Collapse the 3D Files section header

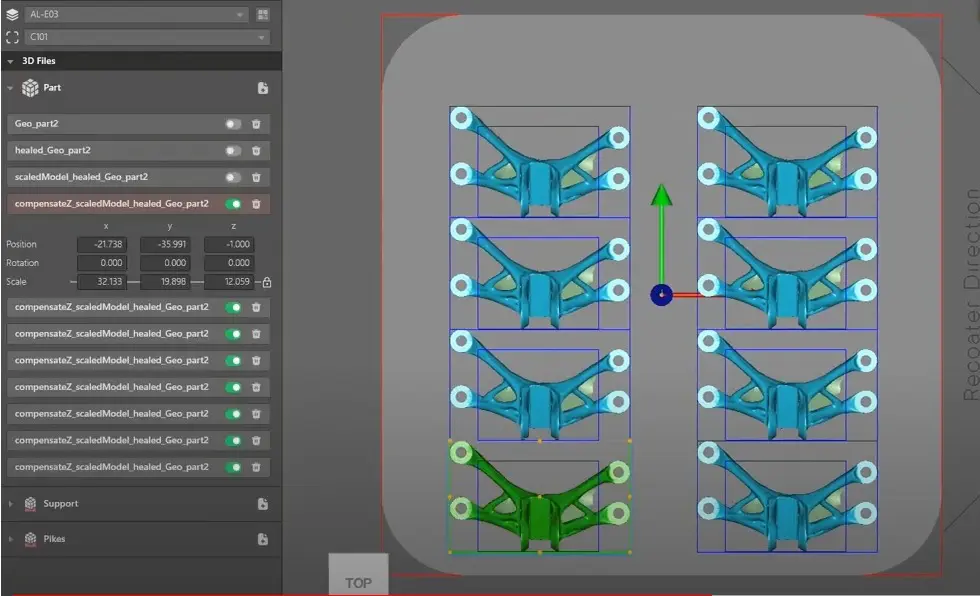10,61
